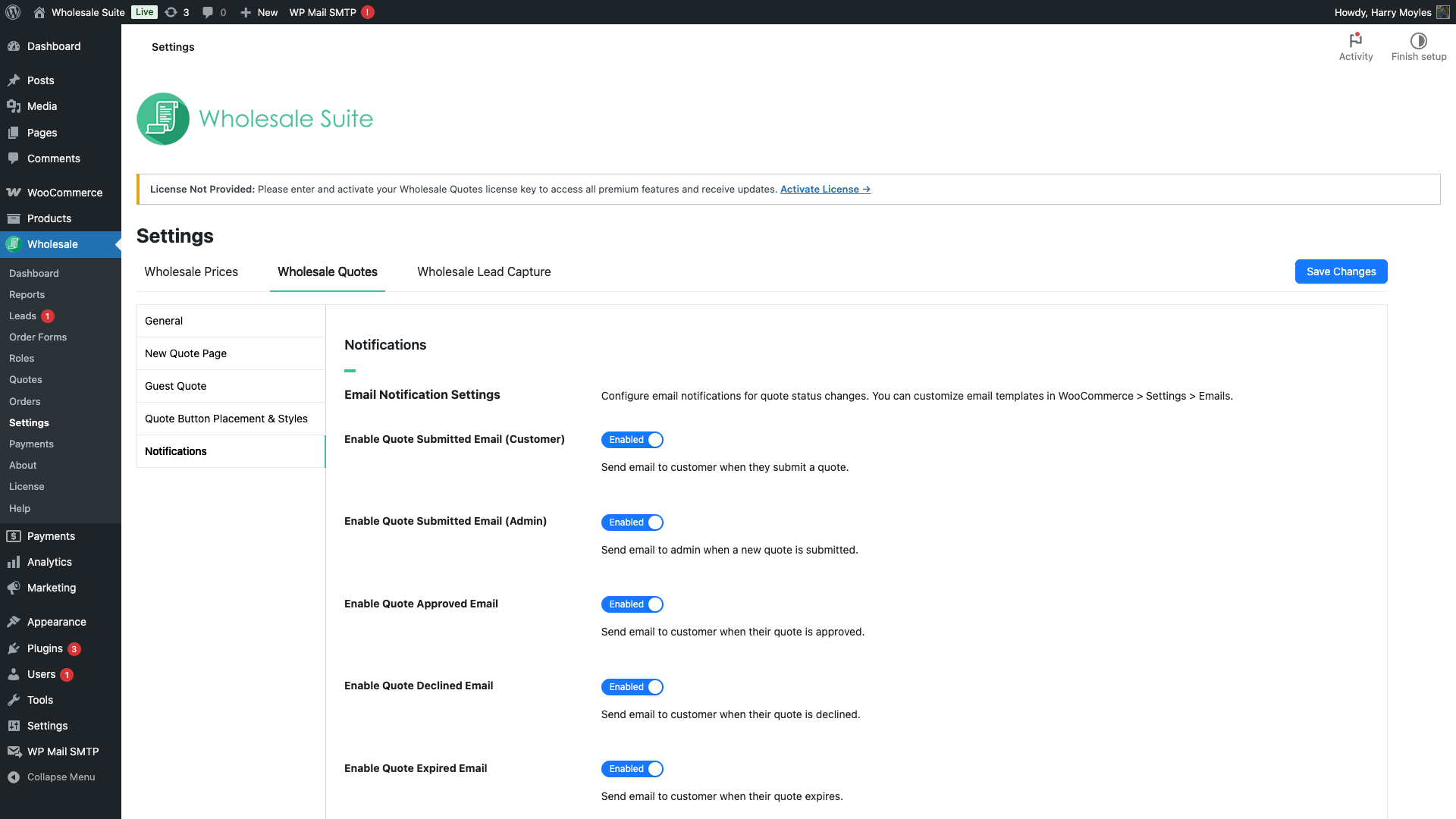Open the Wholesale Lead Capture tab
This screenshot has width=1456, height=819.
click(483, 271)
